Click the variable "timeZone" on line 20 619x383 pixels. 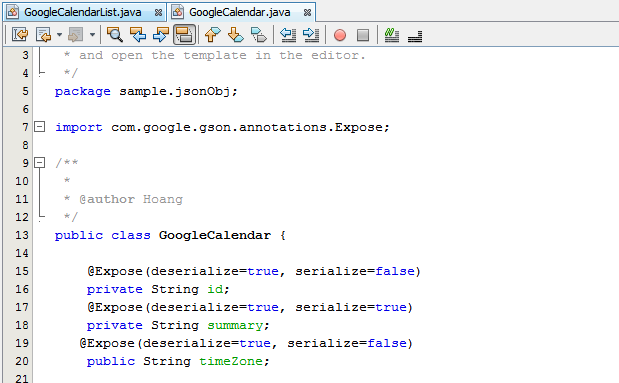pos(231,361)
